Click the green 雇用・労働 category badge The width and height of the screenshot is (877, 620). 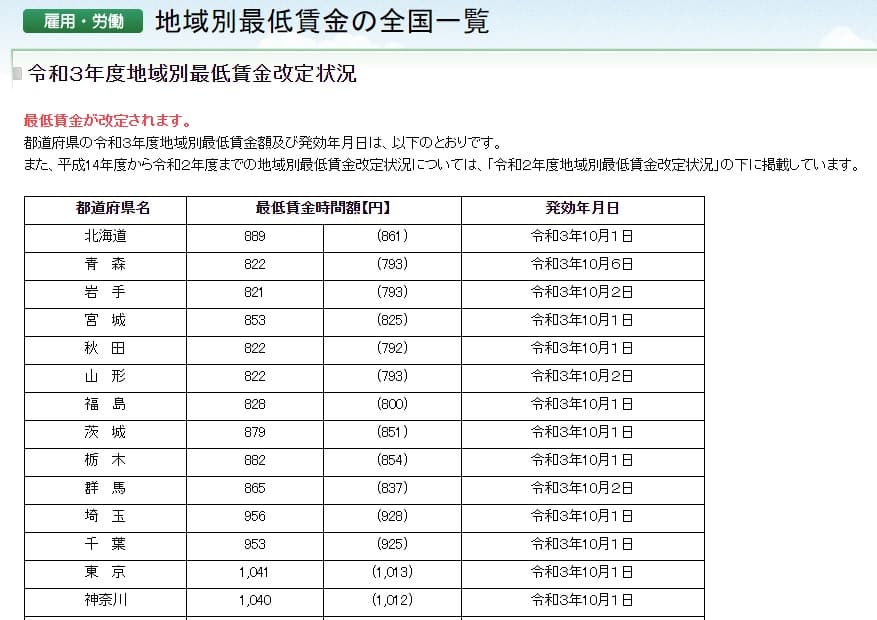click(x=83, y=21)
